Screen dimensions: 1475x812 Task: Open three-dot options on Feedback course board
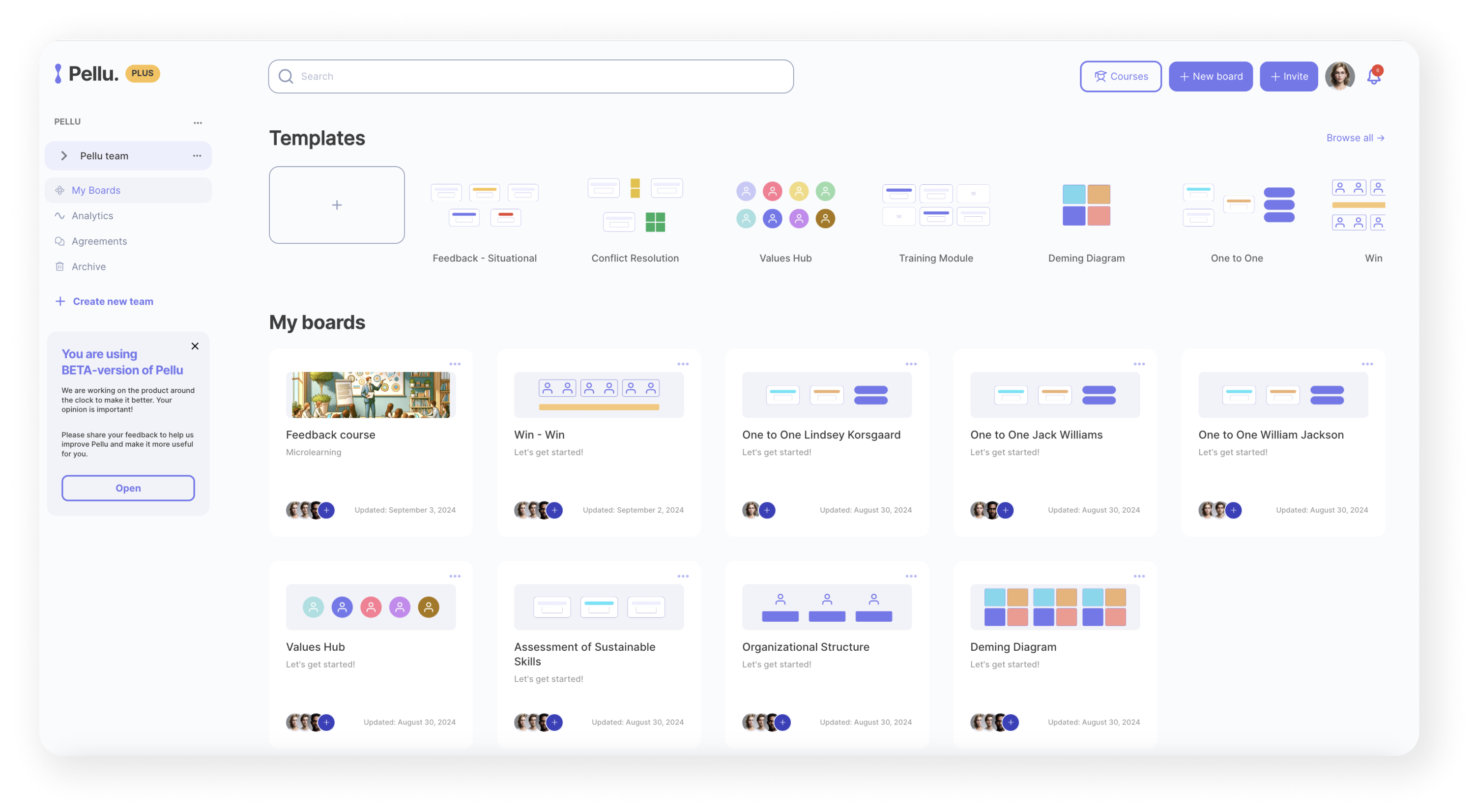click(x=455, y=364)
